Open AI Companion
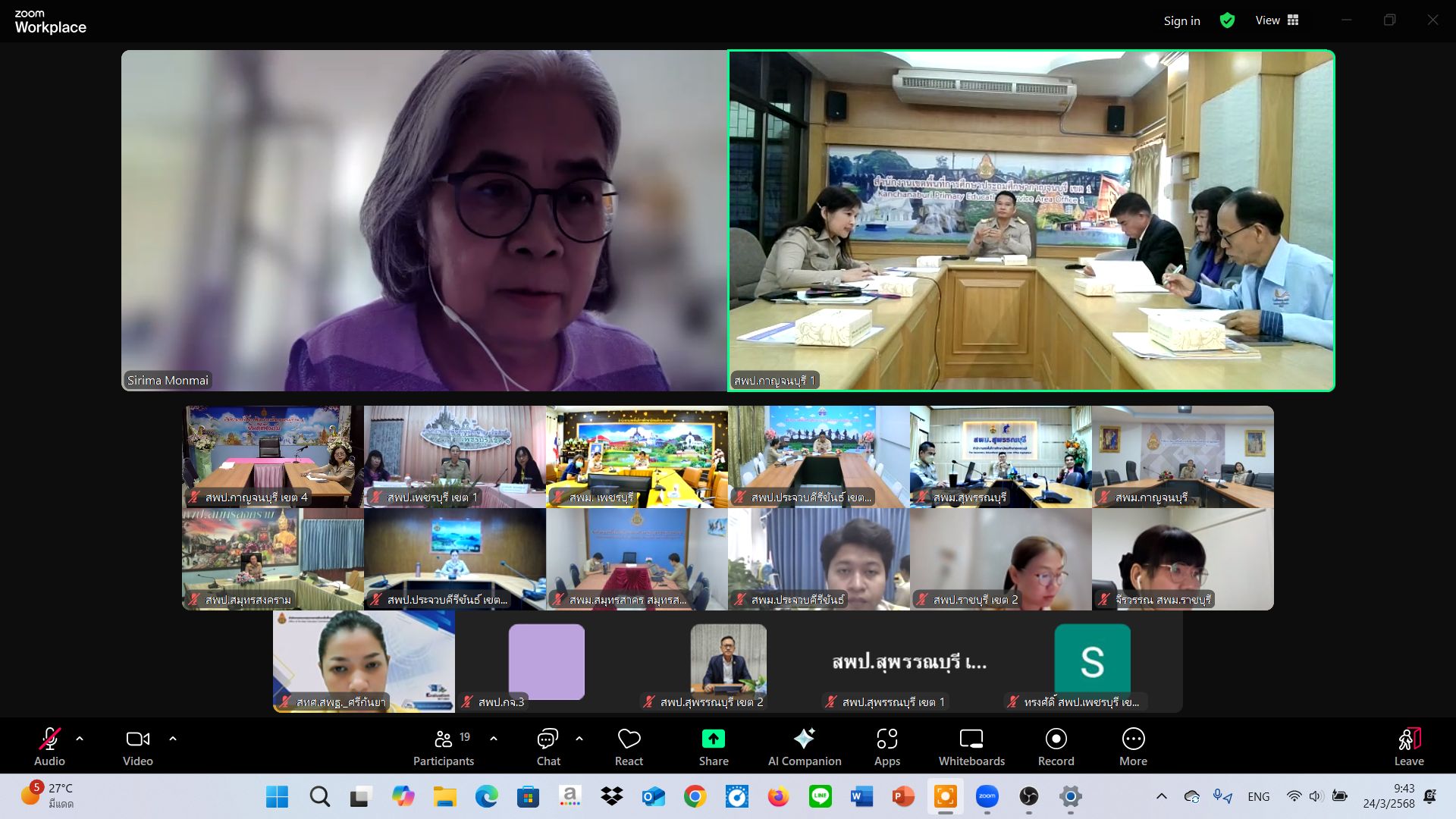The width and height of the screenshot is (1456, 819). [805, 747]
